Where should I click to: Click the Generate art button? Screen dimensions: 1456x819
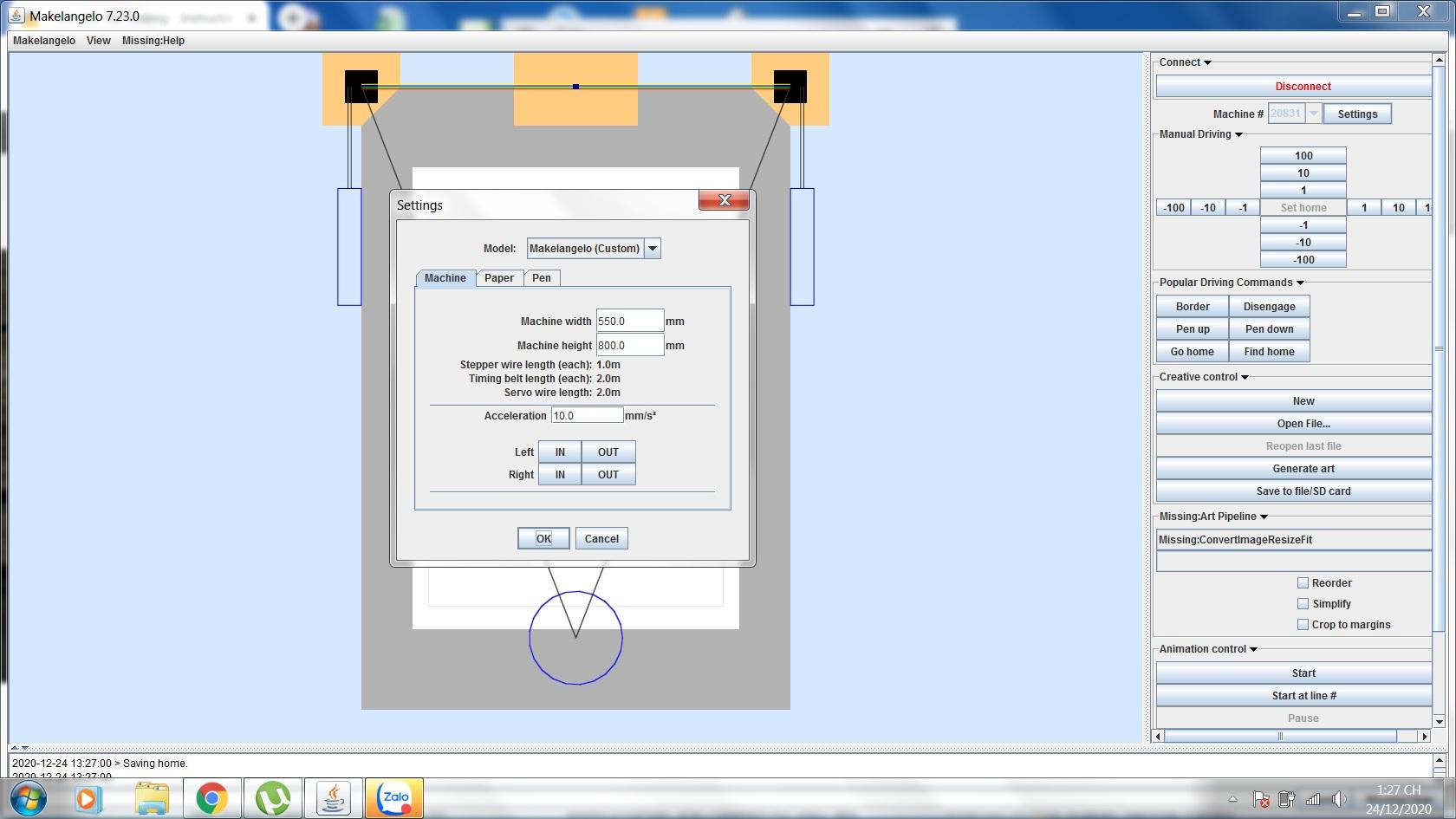pyautogui.click(x=1294, y=469)
